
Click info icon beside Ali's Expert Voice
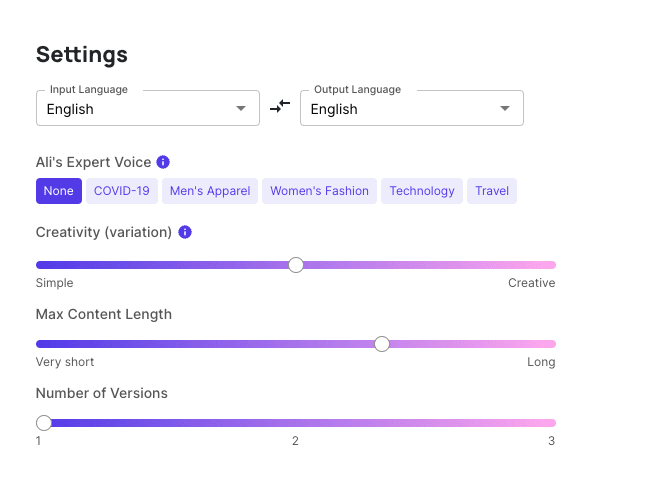[163, 162]
